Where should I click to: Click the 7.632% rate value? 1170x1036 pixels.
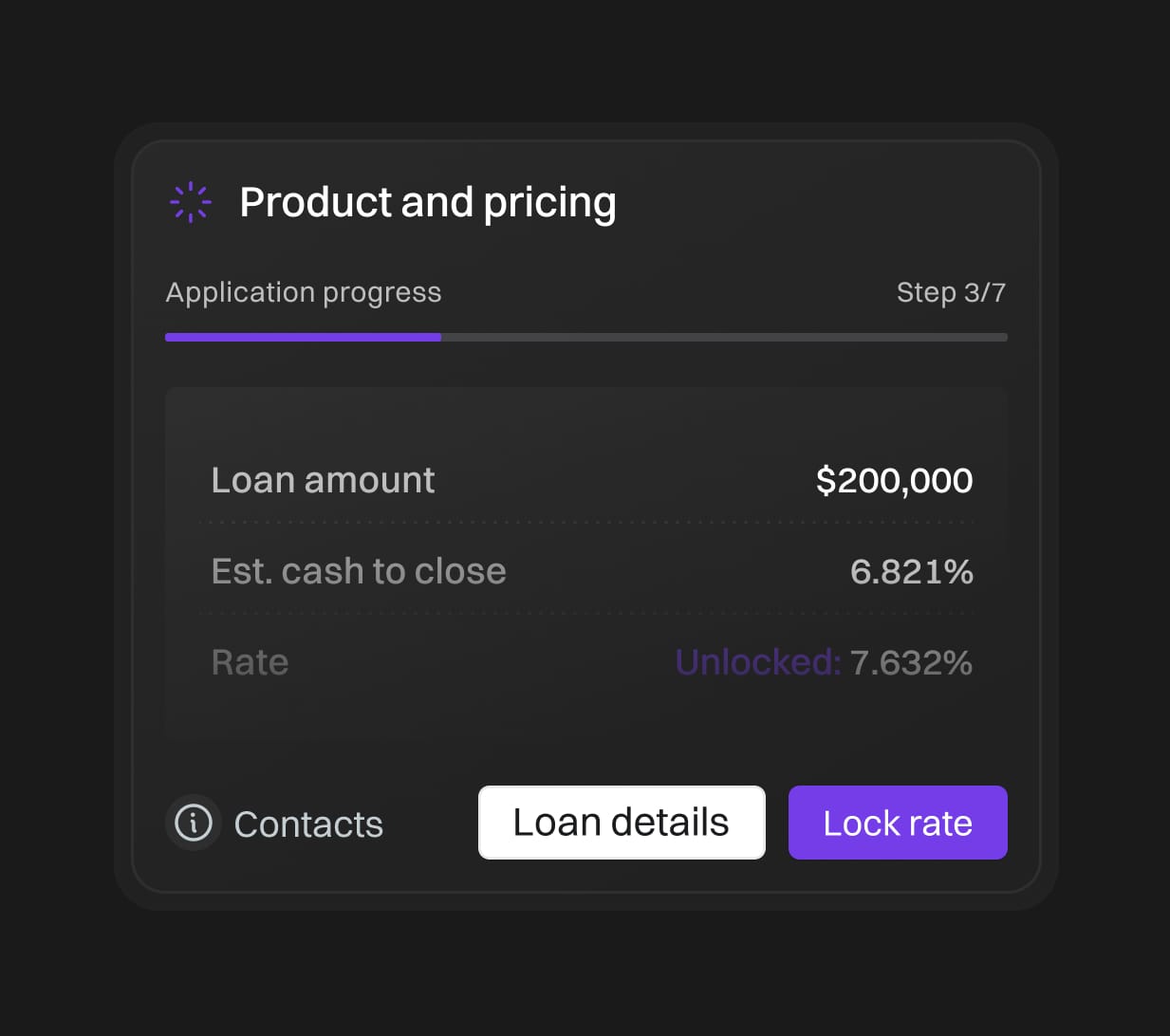coord(911,662)
